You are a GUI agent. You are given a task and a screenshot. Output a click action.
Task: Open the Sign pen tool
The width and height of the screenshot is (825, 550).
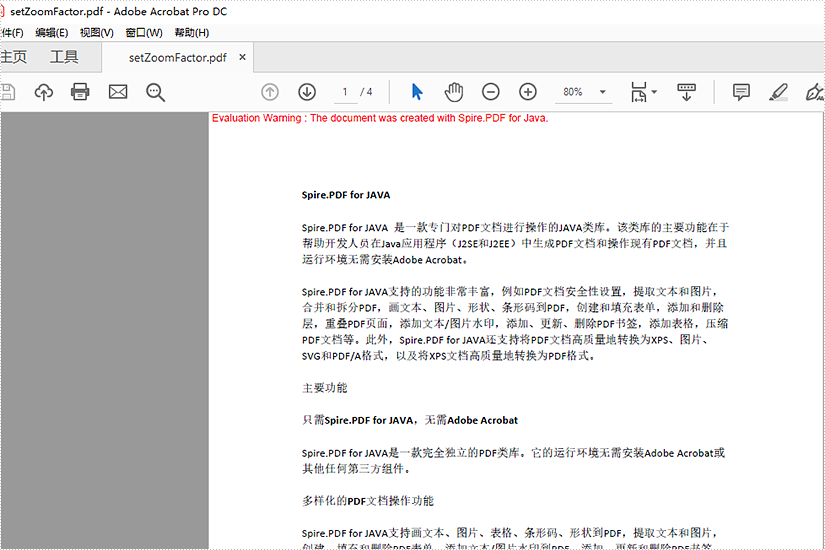[815, 92]
